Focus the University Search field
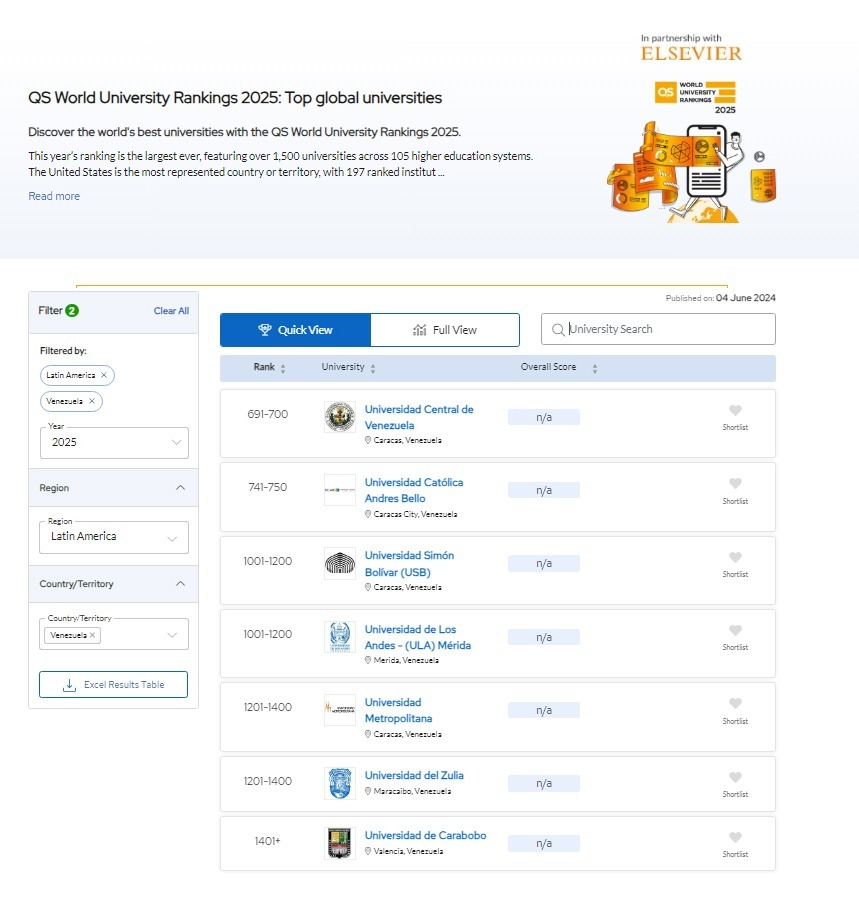Viewport: 859px width, 912px height. [x=658, y=329]
